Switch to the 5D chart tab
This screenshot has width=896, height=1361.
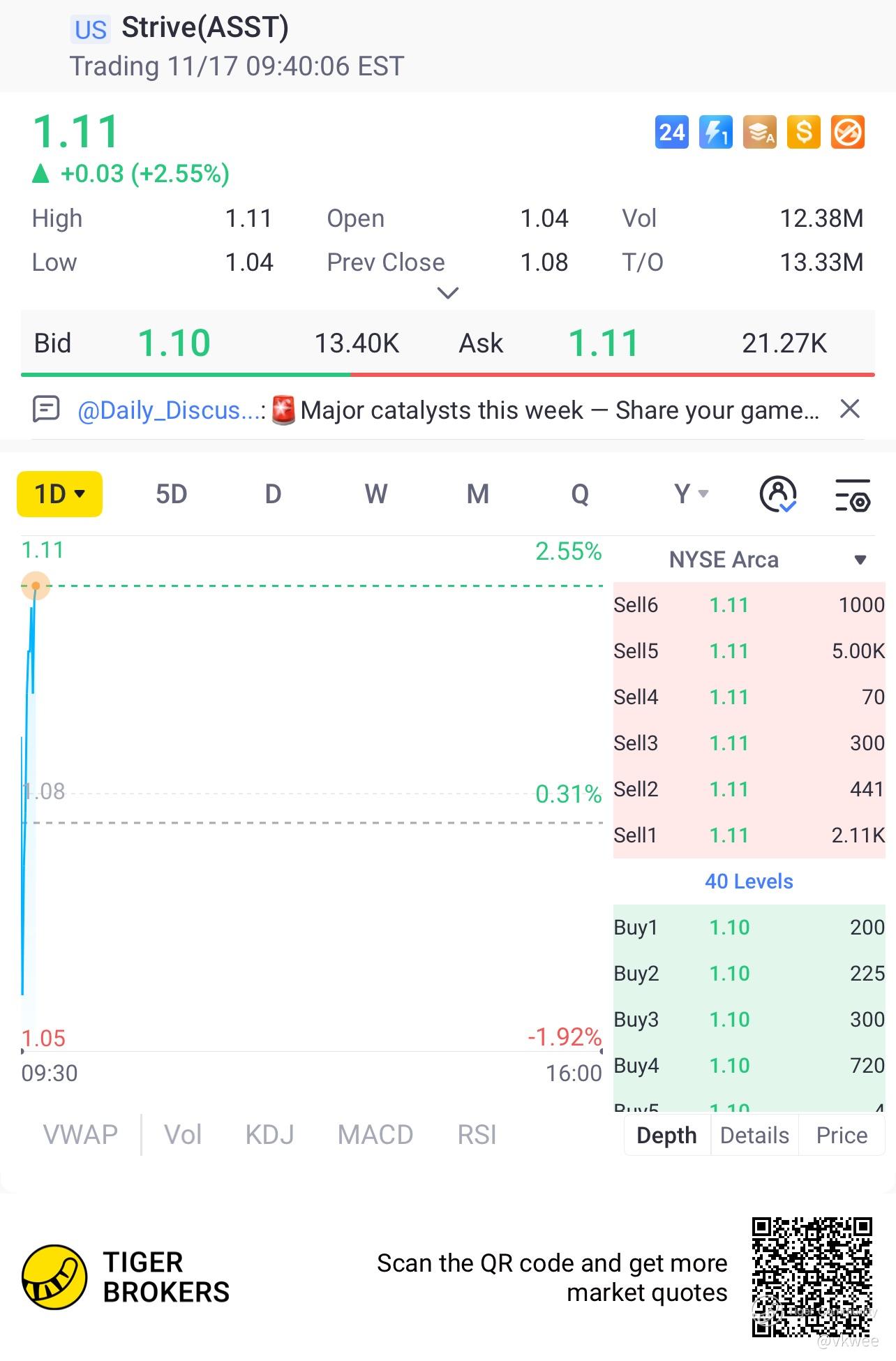coord(171,494)
